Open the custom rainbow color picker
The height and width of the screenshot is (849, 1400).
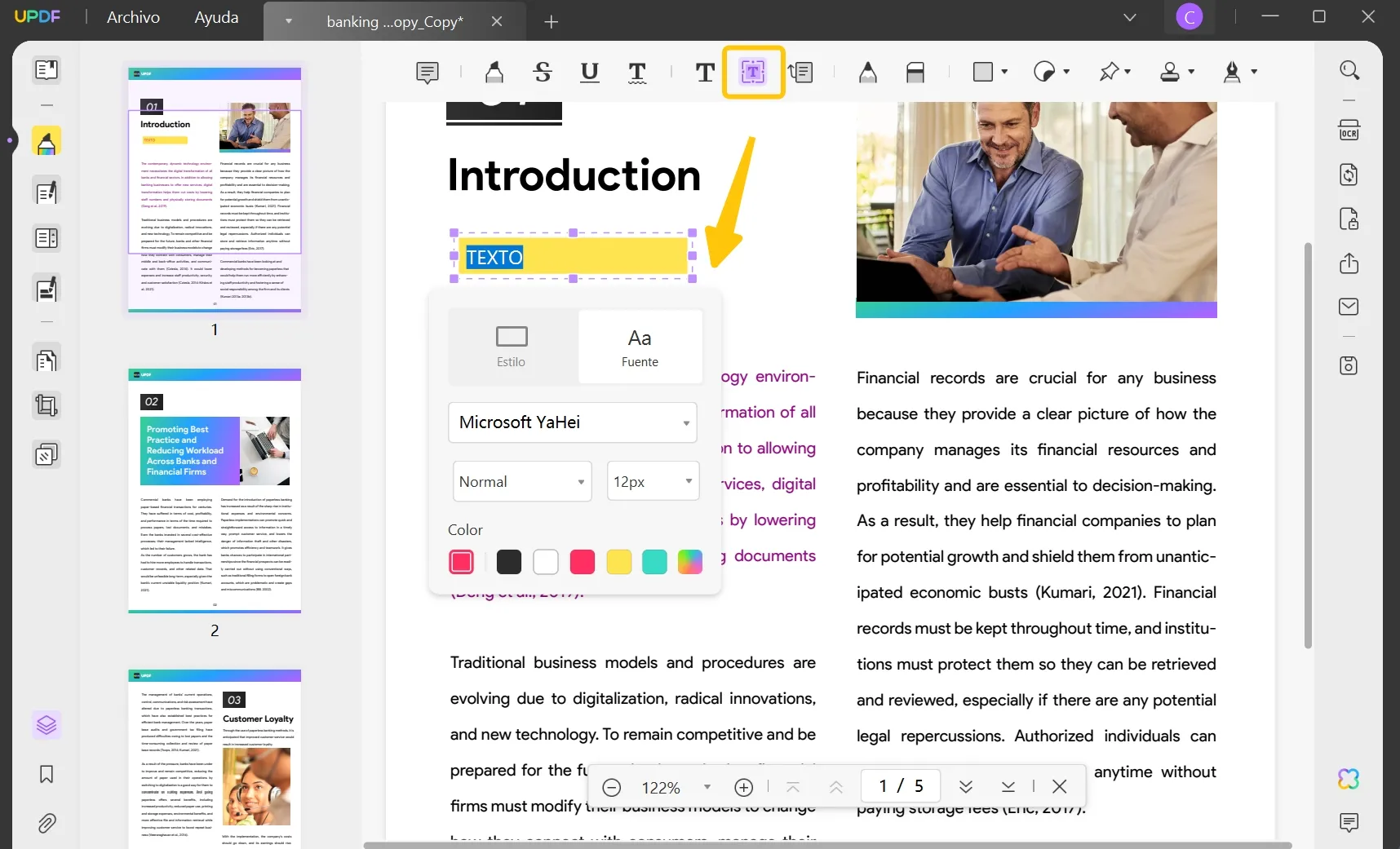click(690, 562)
